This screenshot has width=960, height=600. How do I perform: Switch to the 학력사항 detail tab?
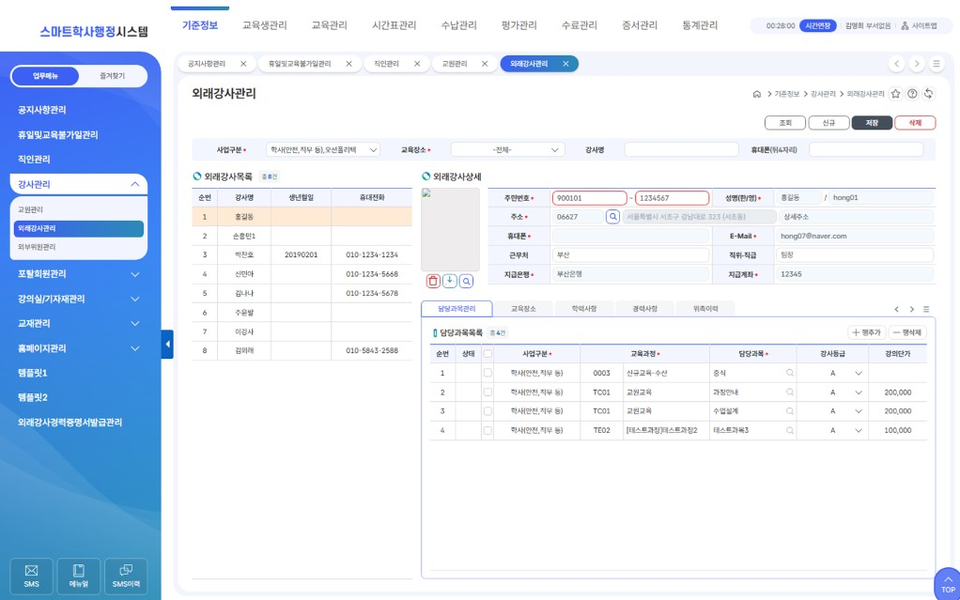coord(584,309)
